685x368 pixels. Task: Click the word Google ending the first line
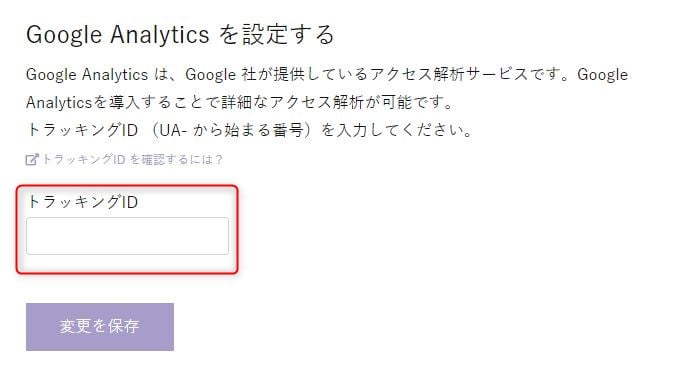(x=602, y=74)
